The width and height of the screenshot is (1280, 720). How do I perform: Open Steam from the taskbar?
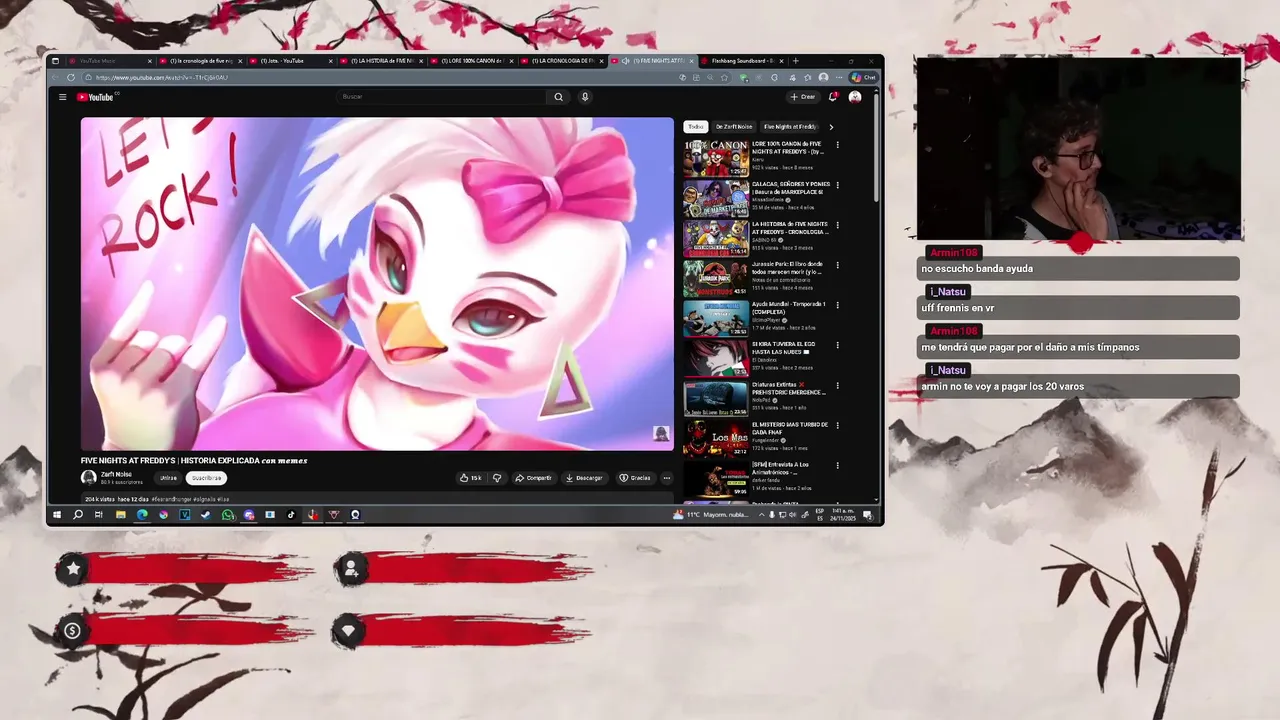pyautogui.click(x=206, y=515)
